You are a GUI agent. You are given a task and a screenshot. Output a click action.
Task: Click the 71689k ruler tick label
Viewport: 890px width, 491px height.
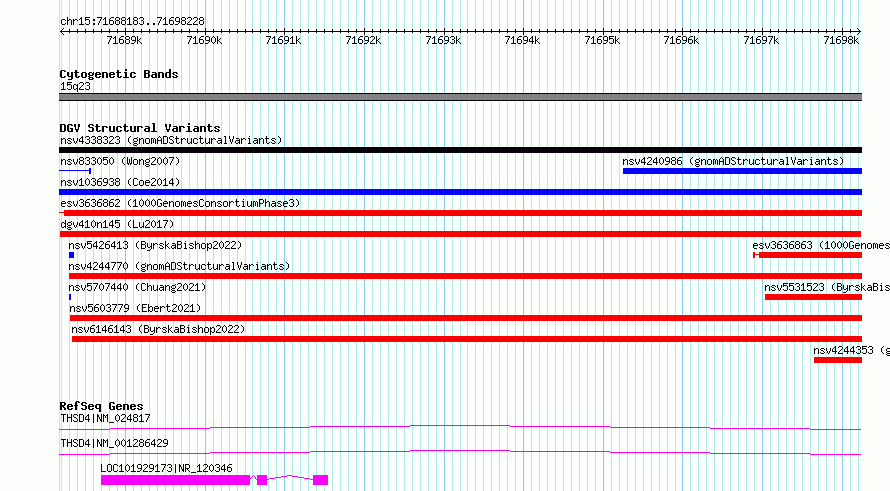124,40
